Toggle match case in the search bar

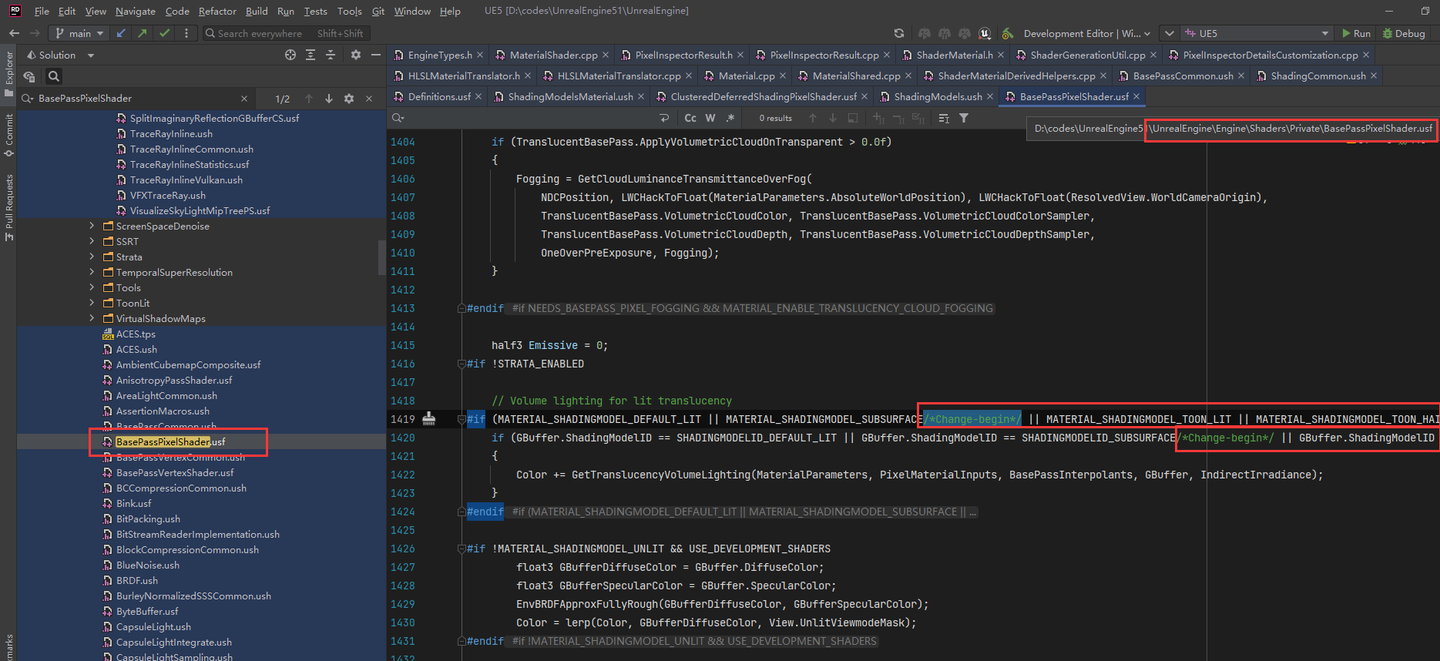pos(691,118)
